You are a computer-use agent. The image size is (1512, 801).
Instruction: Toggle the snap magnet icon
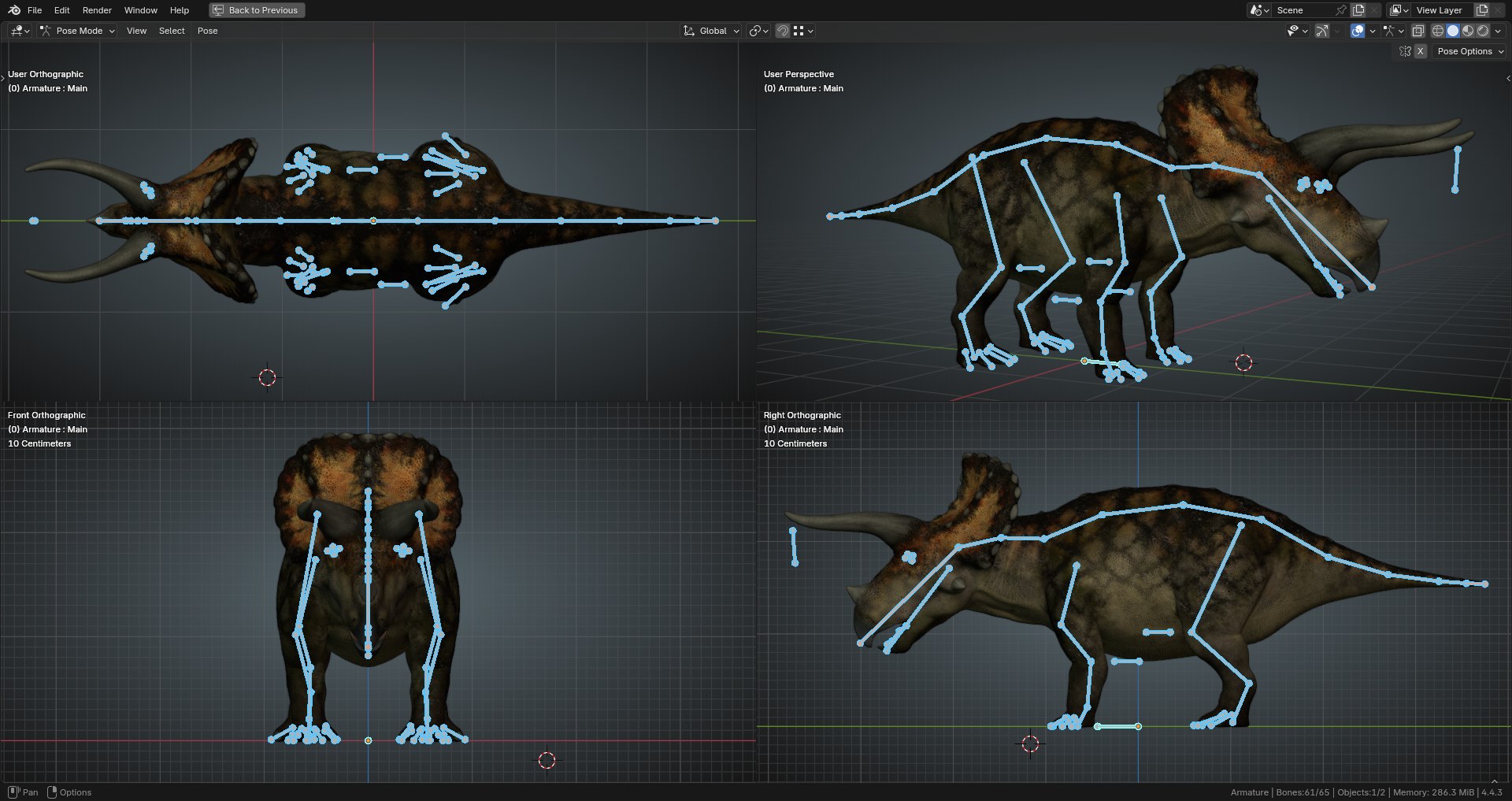click(783, 31)
